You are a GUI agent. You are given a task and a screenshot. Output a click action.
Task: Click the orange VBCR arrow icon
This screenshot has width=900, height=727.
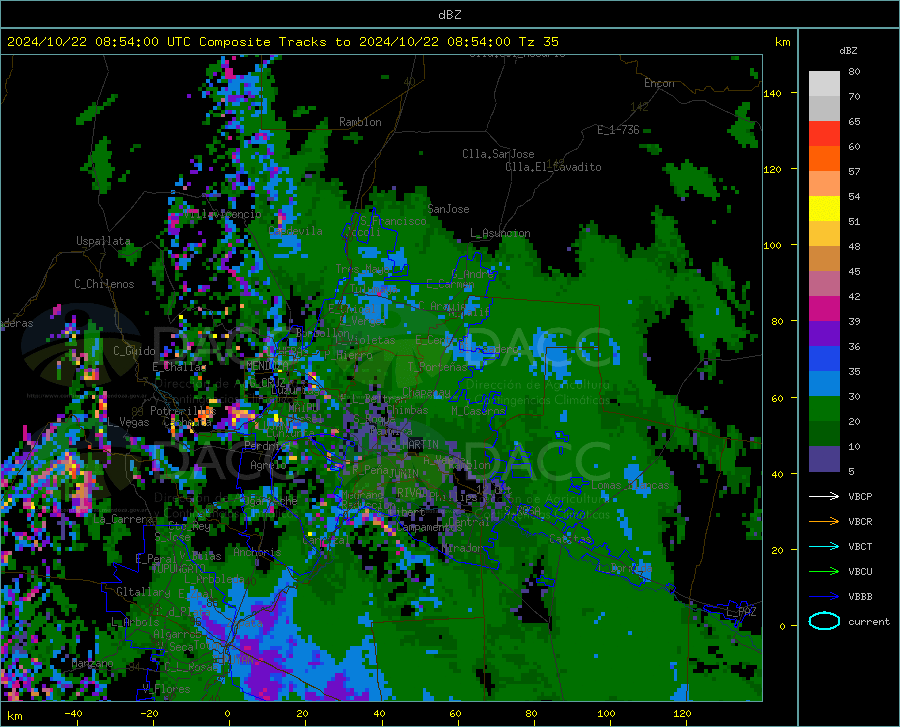824,522
